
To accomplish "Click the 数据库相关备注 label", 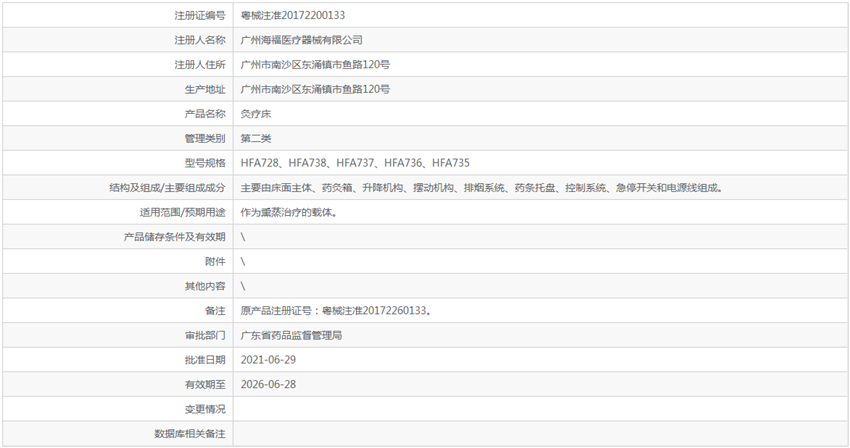I will (190, 434).
